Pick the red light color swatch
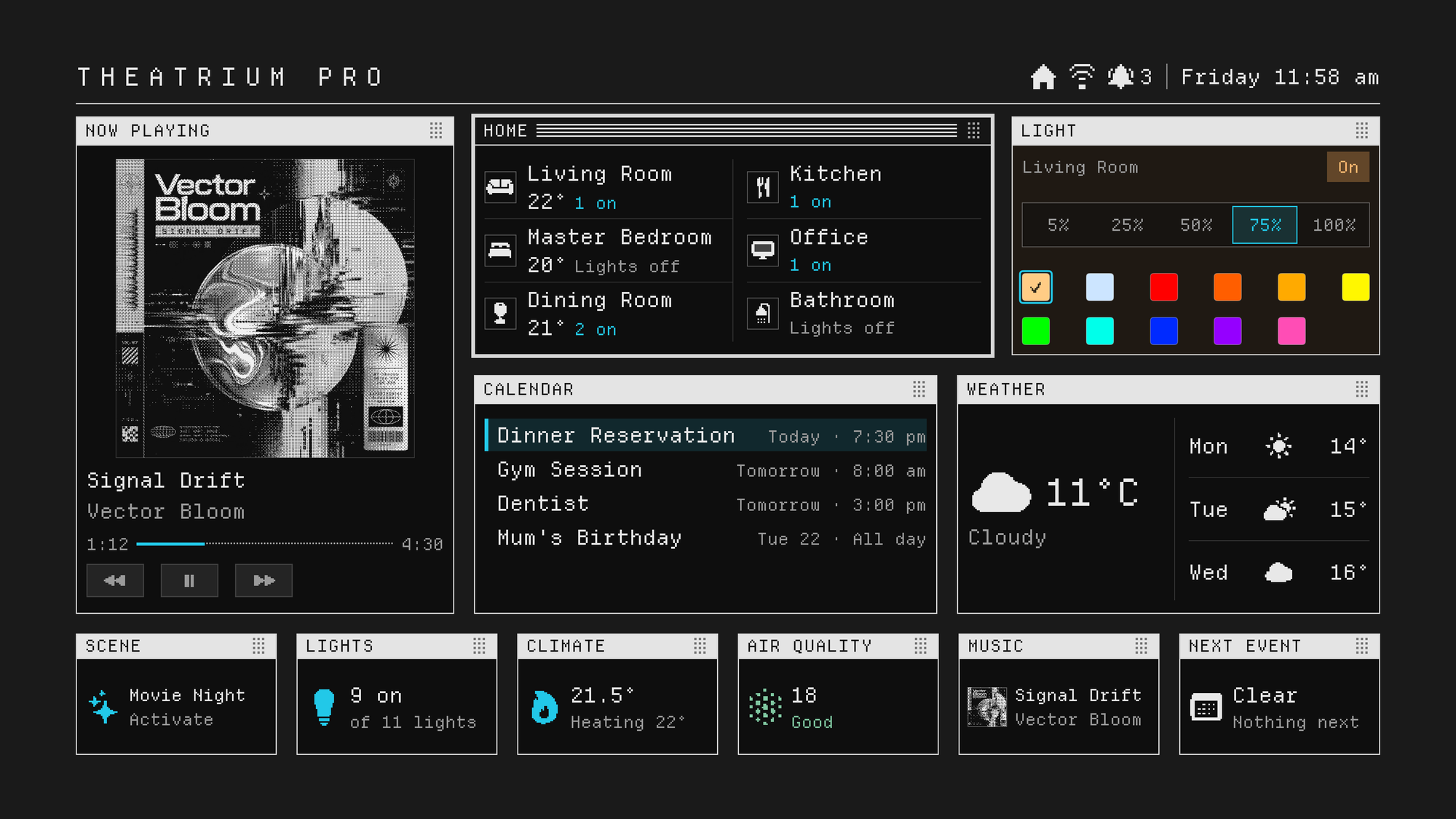Image resolution: width=1456 pixels, height=819 pixels. click(1163, 287)
